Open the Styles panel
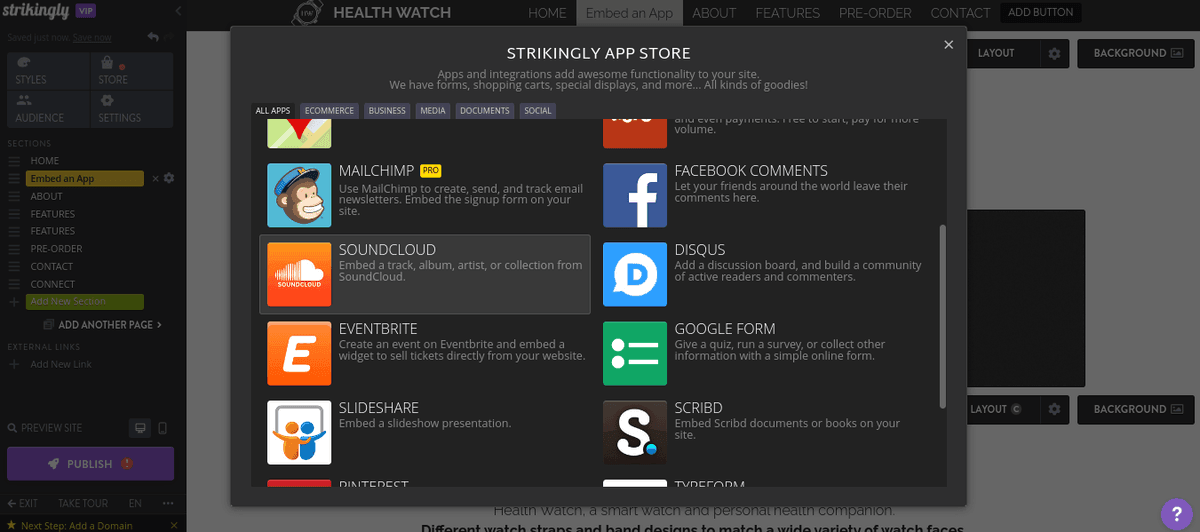This screenshot has width=1200, height=532. tap(46, 72)
